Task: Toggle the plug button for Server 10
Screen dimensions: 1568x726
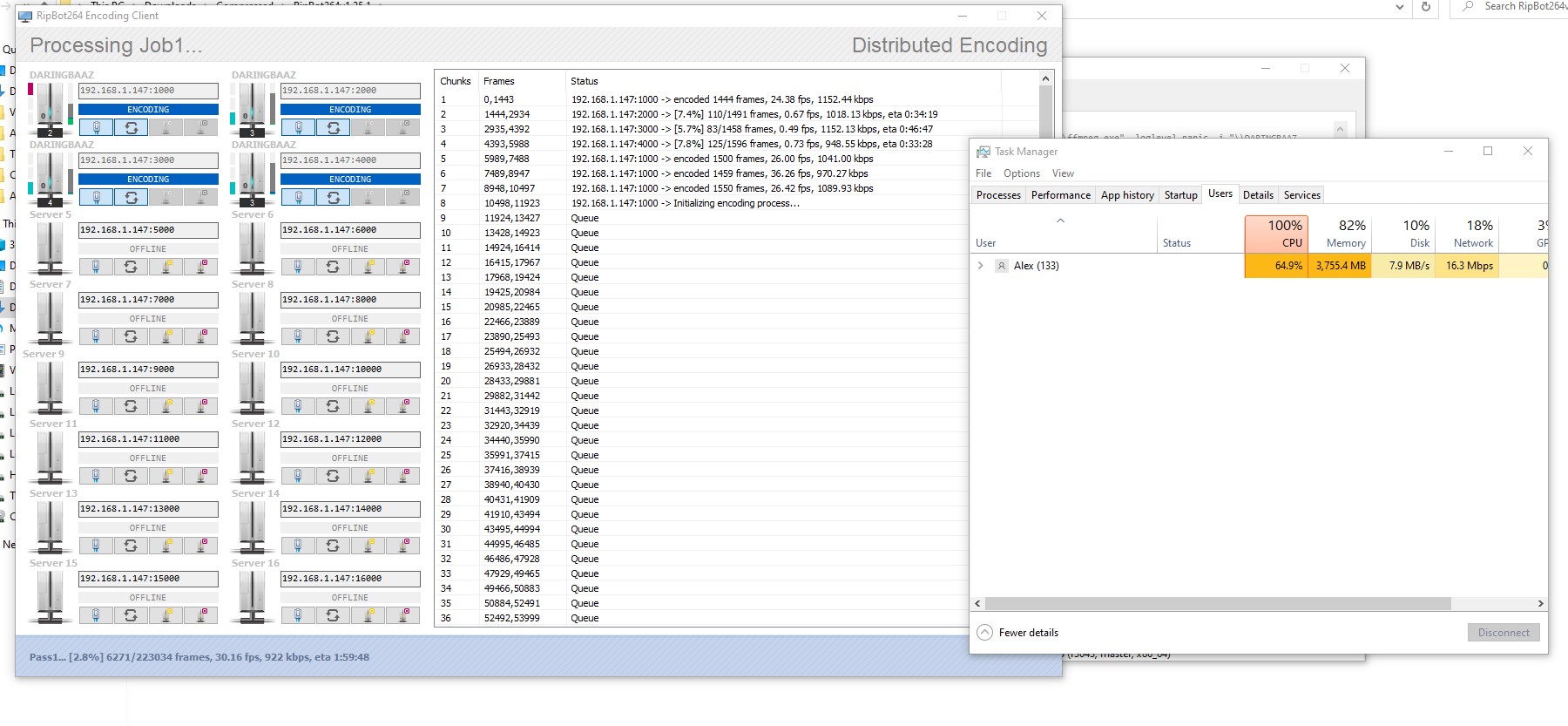Action: pos(298,406)
